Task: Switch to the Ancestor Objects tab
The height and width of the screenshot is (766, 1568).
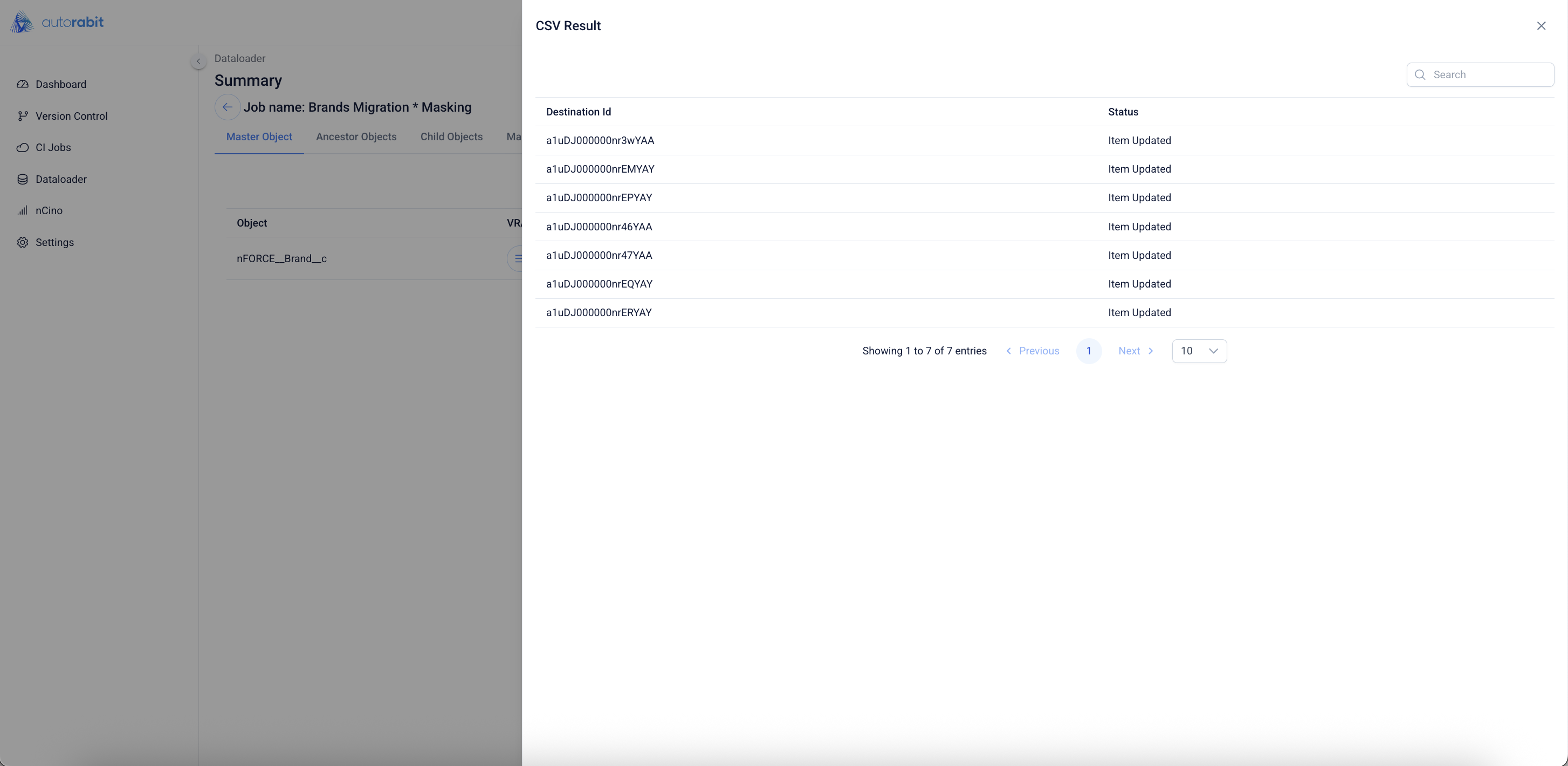Action: tap(356, 137)
